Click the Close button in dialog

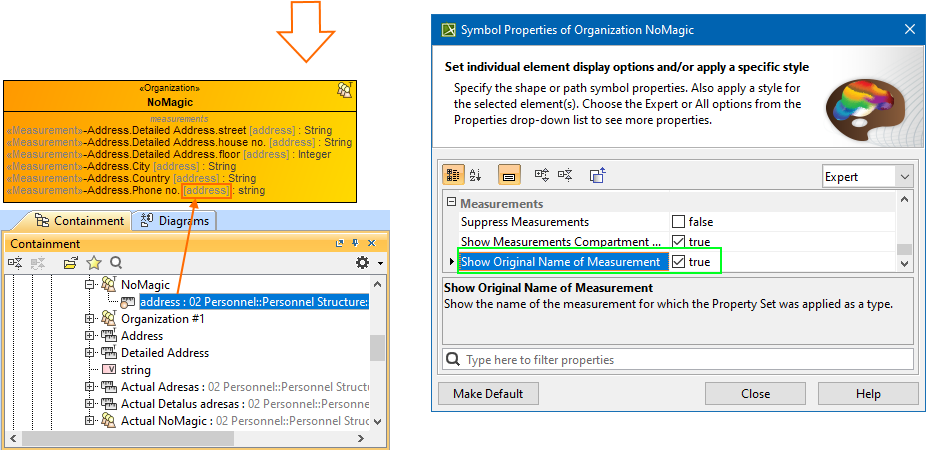pyautogui.click(x=755, y=394)
